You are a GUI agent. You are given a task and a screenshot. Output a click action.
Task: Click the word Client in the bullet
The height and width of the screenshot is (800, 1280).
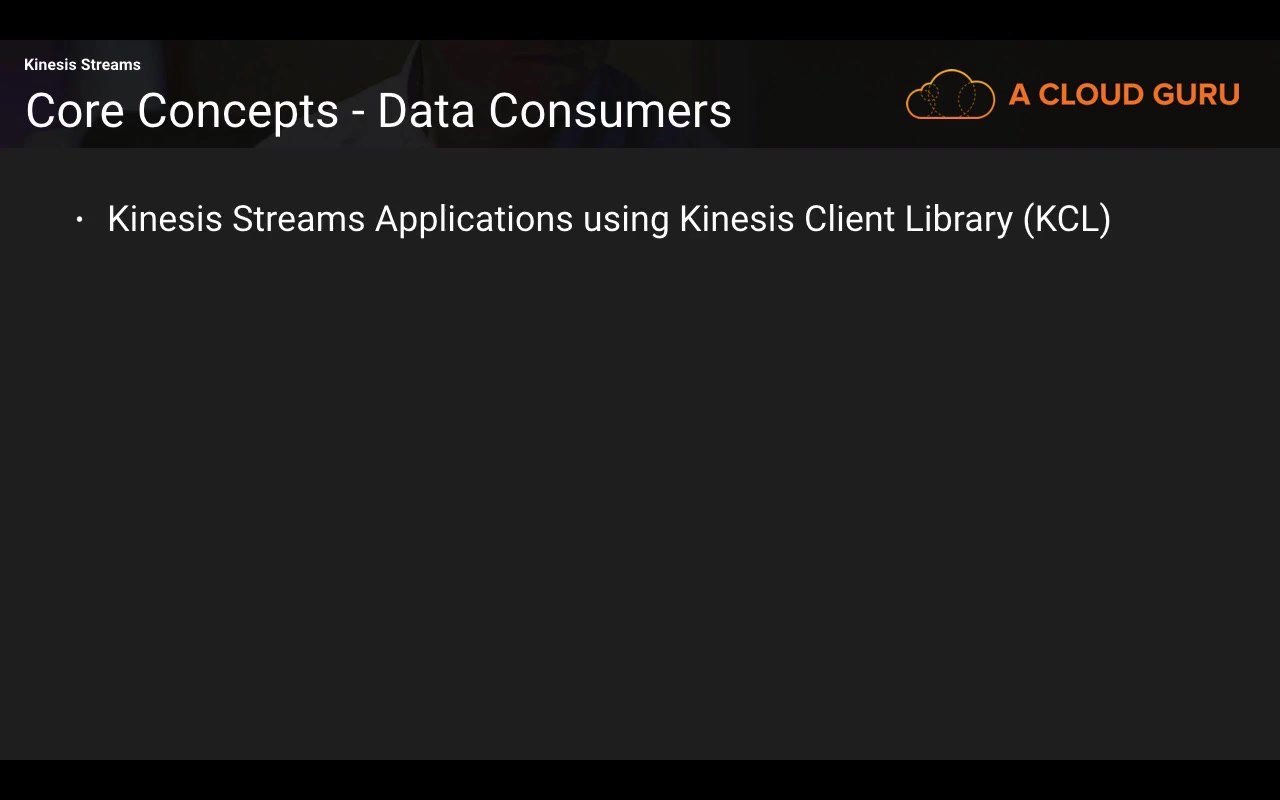click(849, 219)
